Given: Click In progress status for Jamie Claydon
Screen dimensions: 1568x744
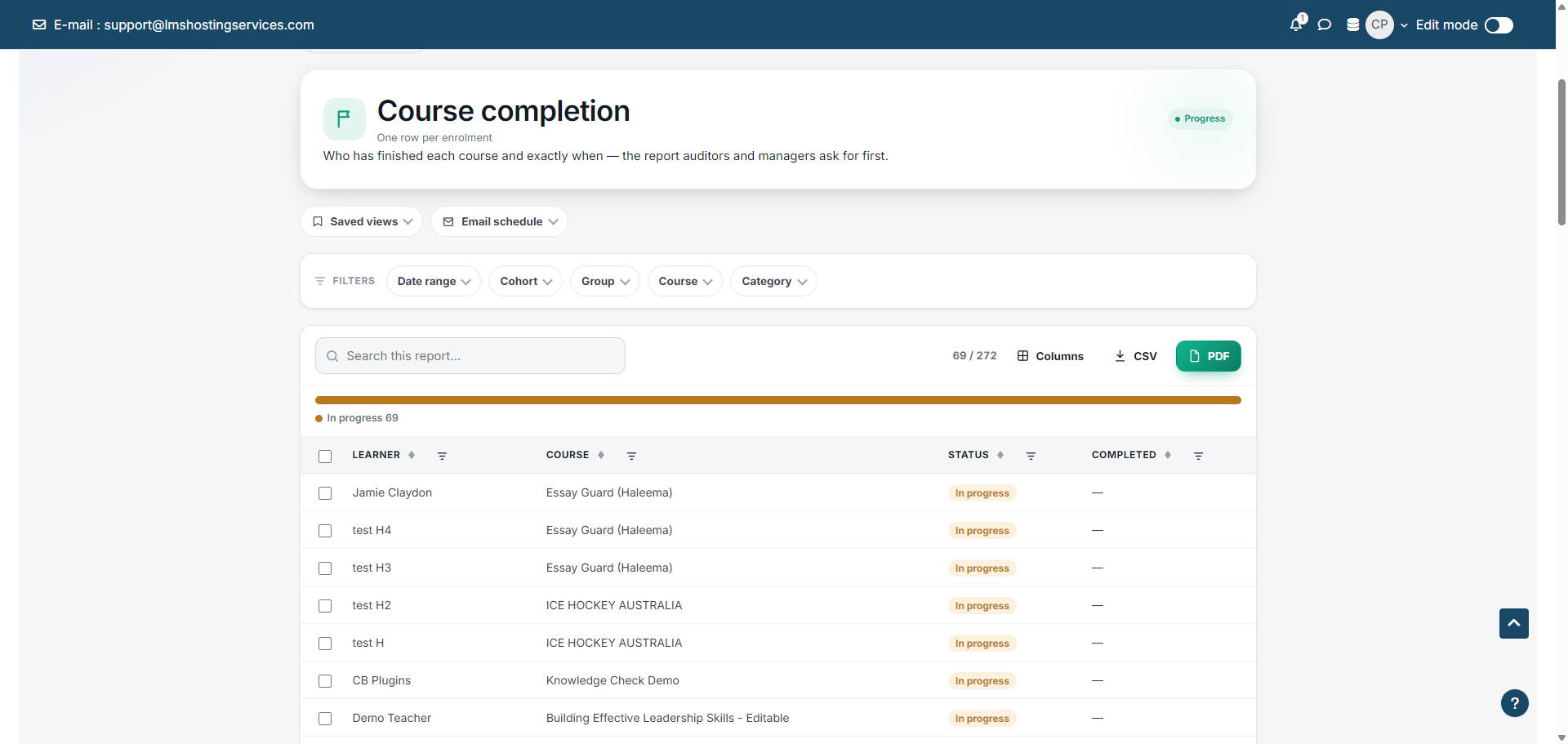Looking at the screenshot, I should tap(982, 493).
